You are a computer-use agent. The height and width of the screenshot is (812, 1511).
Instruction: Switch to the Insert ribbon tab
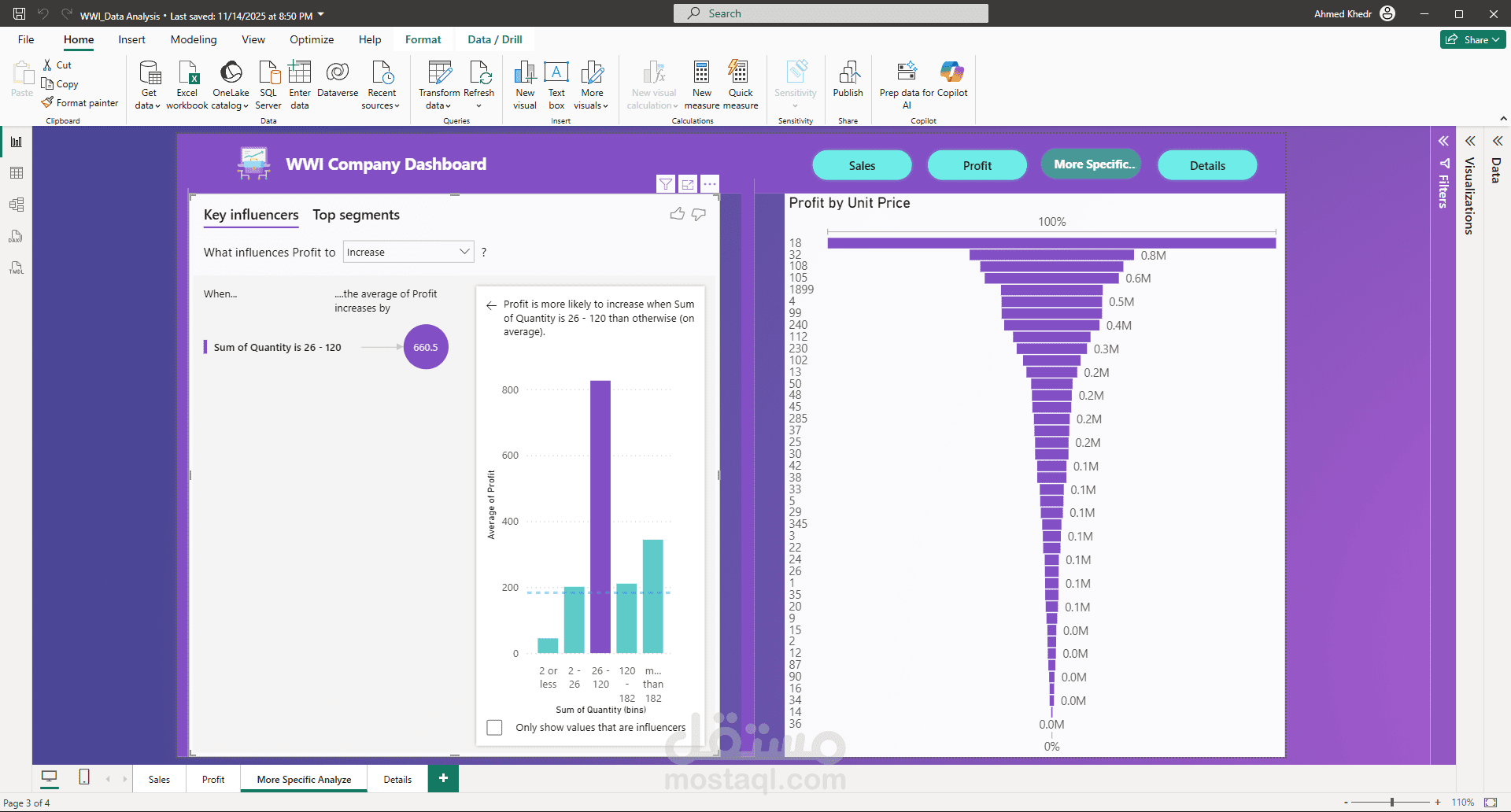click(131, 39)
